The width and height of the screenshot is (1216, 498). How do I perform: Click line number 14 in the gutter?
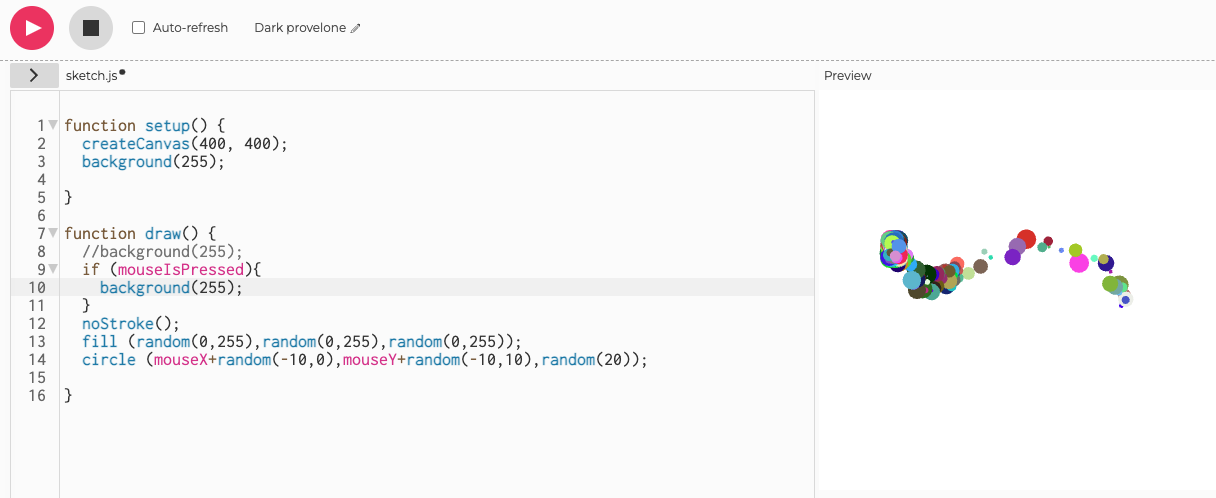pos(37,359)
